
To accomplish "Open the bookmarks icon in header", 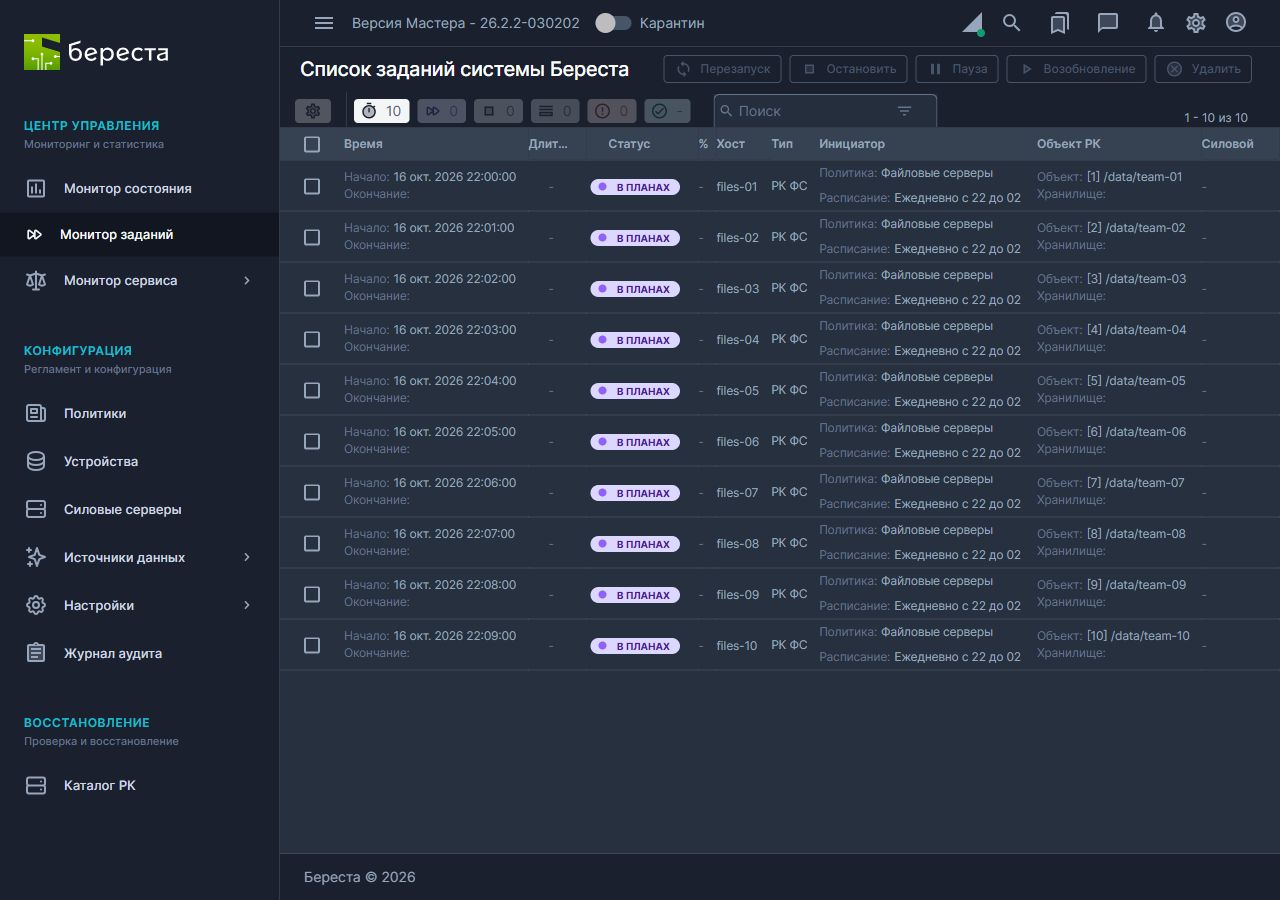I will (x=1060, y=23).
